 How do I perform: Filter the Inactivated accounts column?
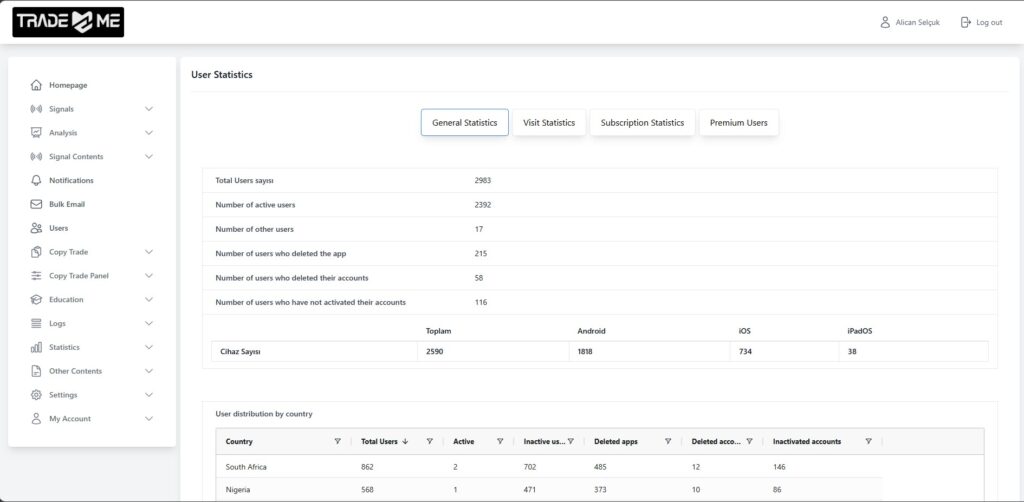(868, 441)
